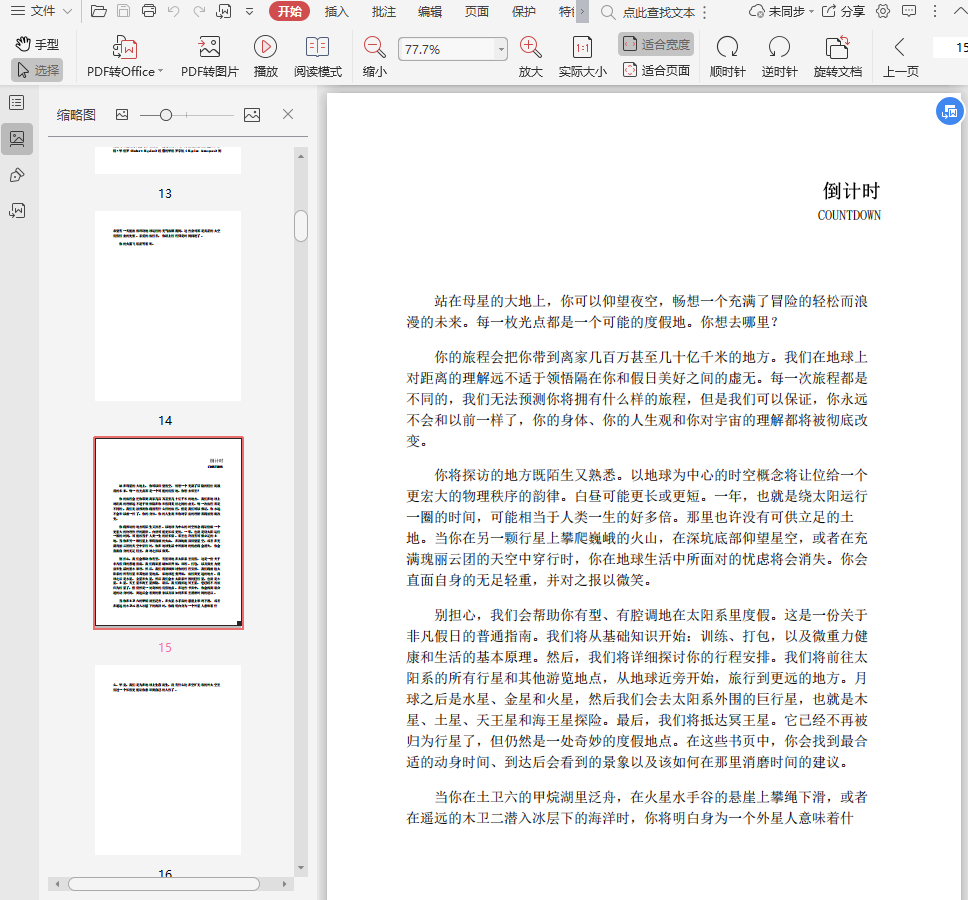Screen dimensions: 968x900
Task: Rotate view 顺时针 clockwise
Action: point(727,57)
